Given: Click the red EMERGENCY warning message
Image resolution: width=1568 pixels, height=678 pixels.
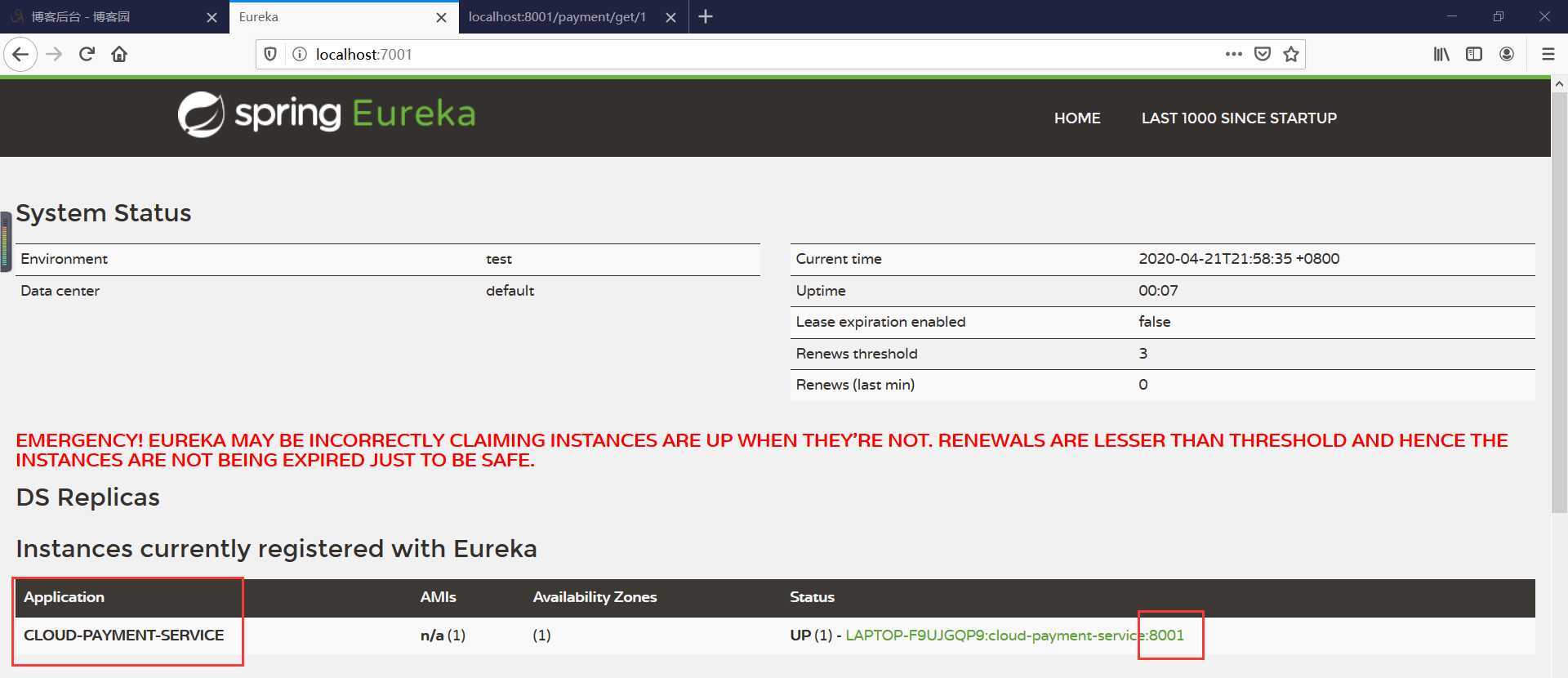Looking at the screenshot, I should tap(761, 450).
